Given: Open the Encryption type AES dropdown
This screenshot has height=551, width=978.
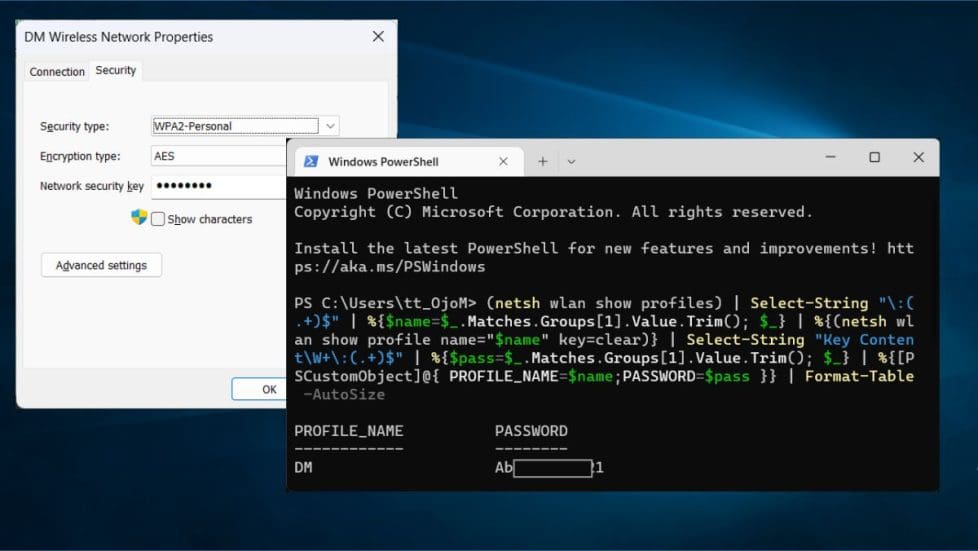Looking at the screenshot, I should pos(218,156).
